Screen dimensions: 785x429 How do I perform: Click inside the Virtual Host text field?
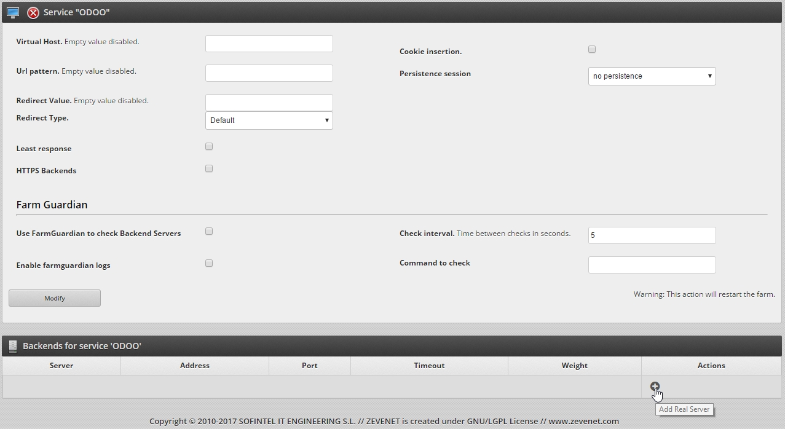click(x=268, y=44)
